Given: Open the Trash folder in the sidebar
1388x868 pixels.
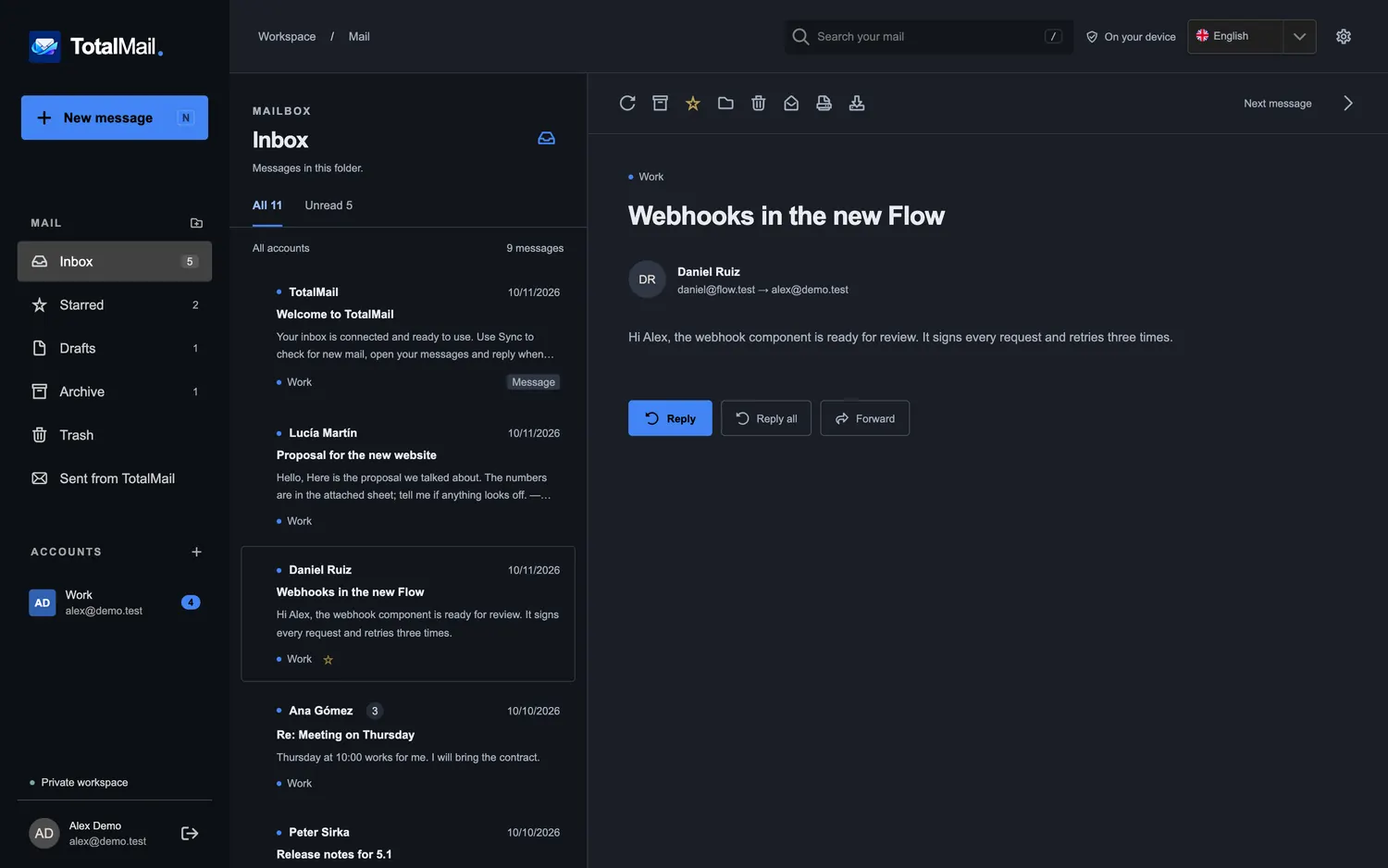Looking at the screenshot, I should pyautogui.click(x=115, y=435).
